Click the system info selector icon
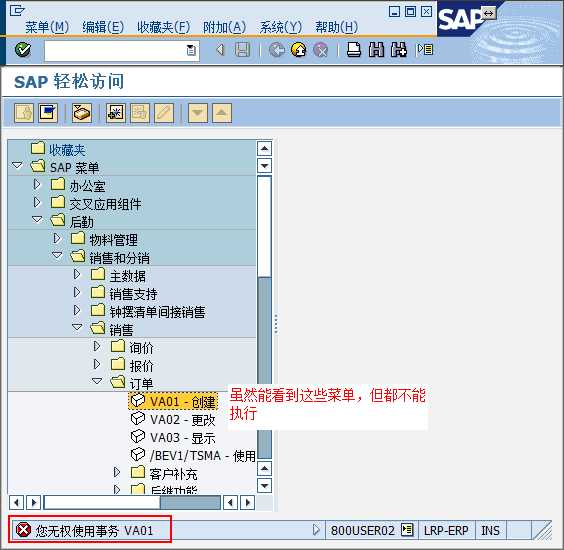This screenshot has width=564, height=550. 407,530
